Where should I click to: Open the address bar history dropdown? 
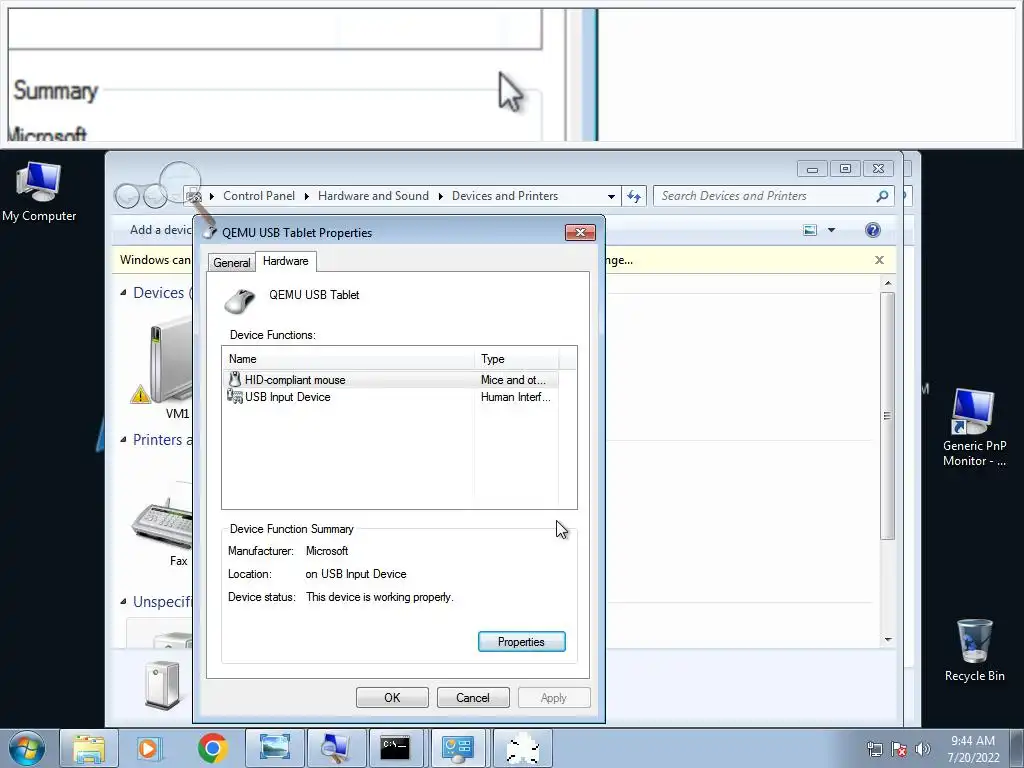(611, 196)
